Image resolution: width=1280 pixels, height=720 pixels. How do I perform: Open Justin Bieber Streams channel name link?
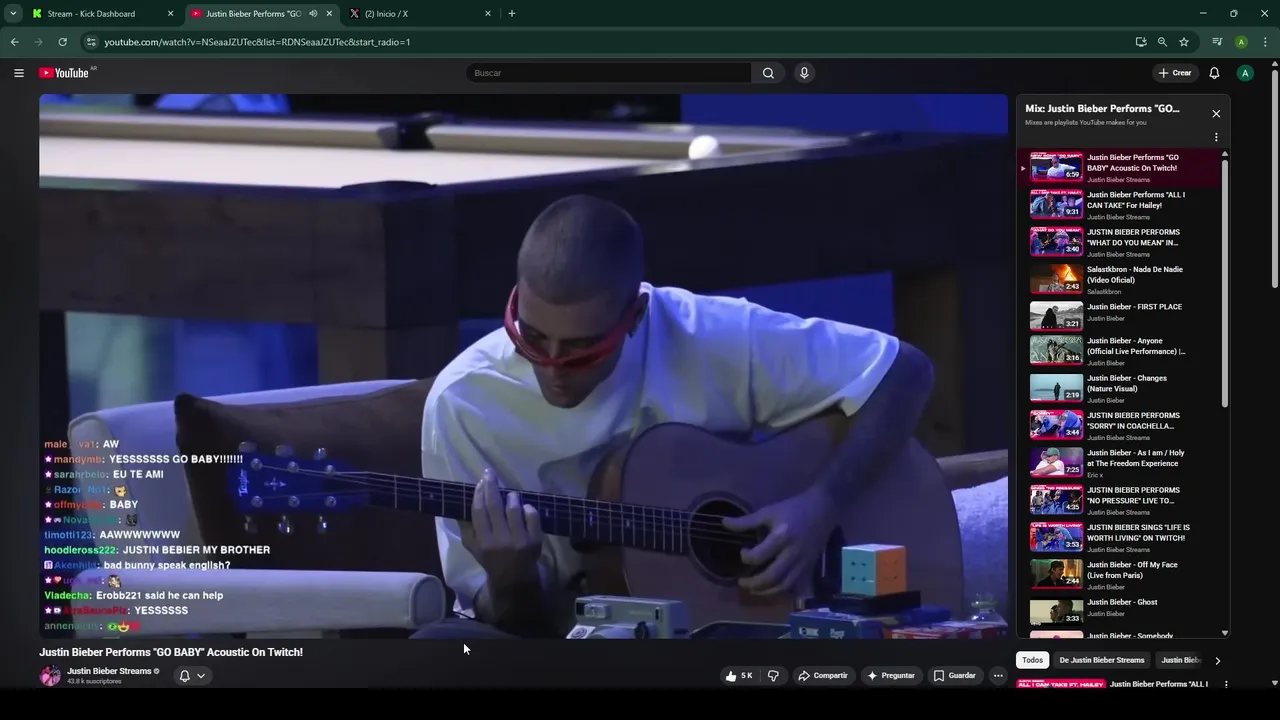click(109, 671)
